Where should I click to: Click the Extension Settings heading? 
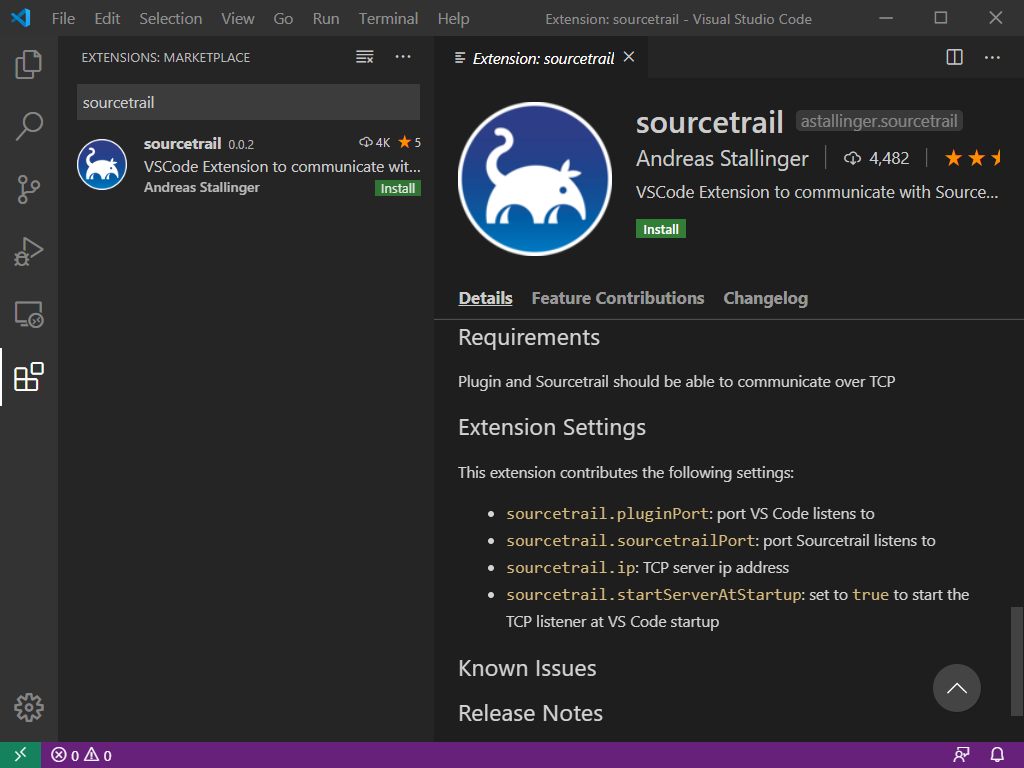pos(552,427)
